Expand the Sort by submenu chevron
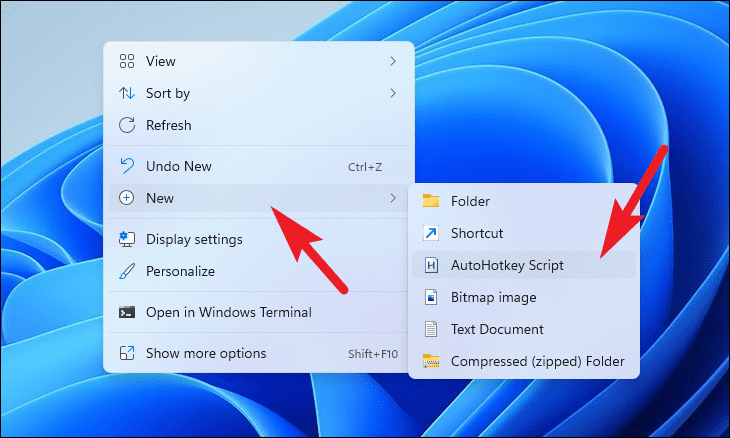 point(393,93)
